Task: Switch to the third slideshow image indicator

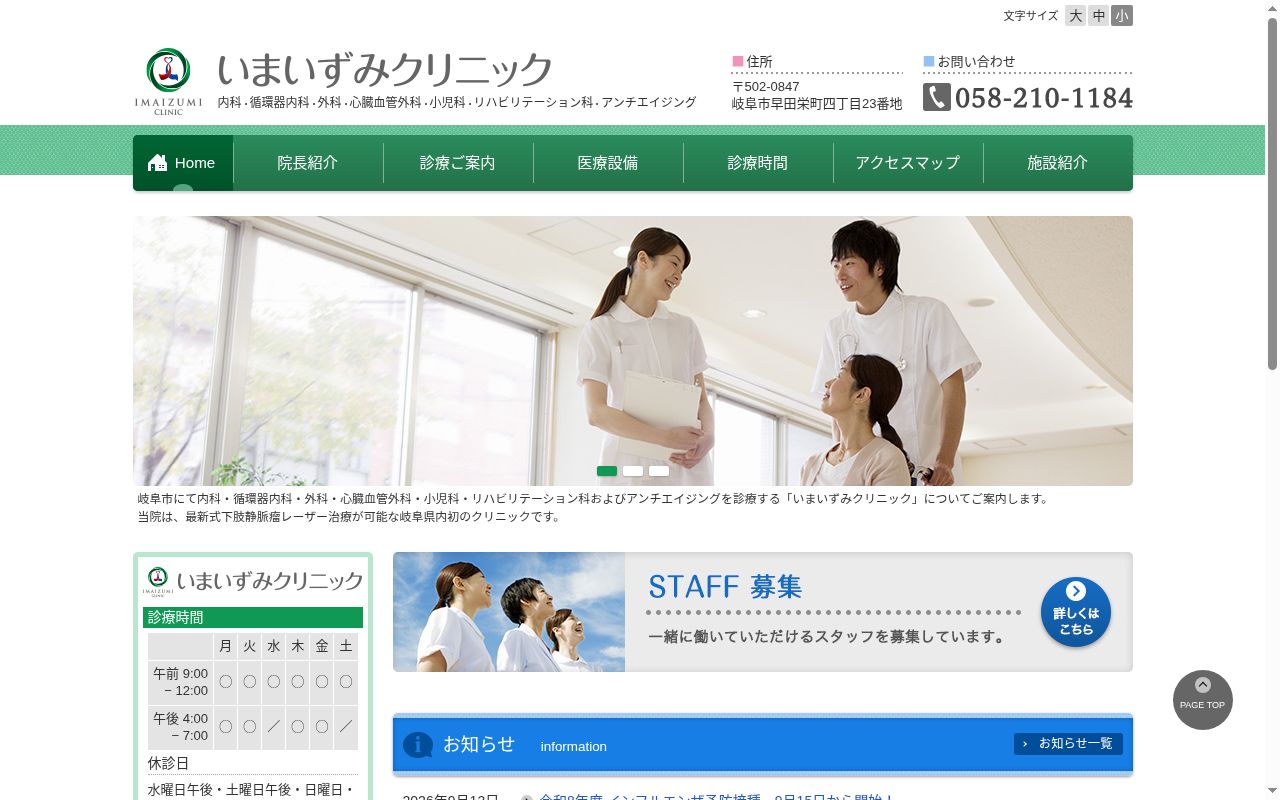Action: (659, 471)
